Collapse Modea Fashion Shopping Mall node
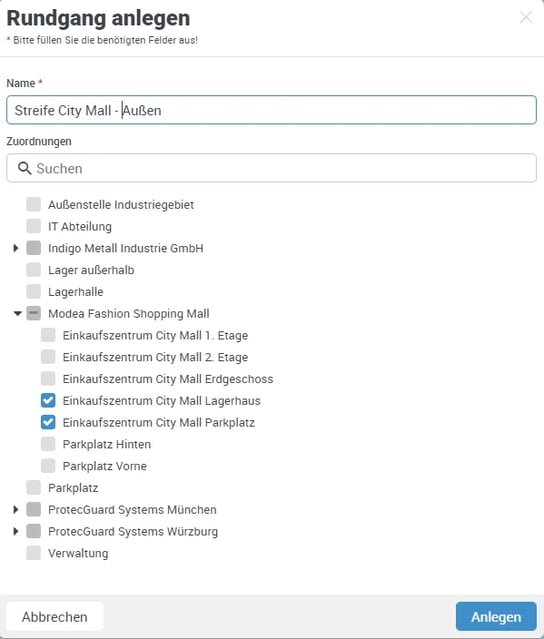Screen dimensions: 544x639 17,313
